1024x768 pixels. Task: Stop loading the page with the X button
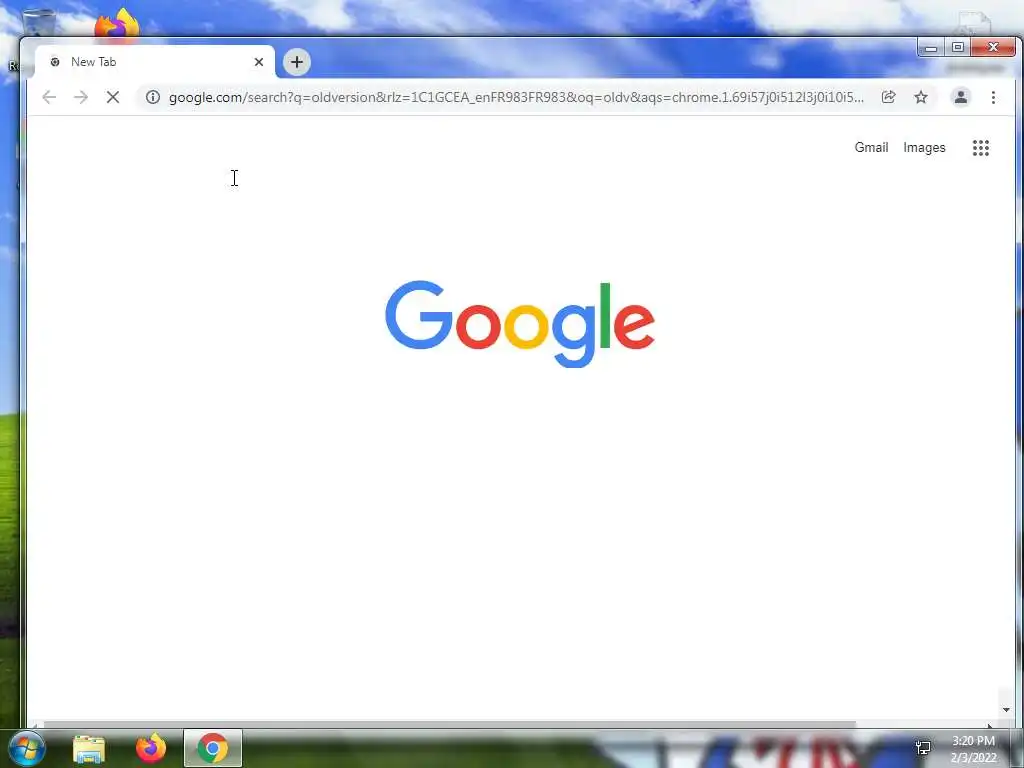(x=112, y=97)
